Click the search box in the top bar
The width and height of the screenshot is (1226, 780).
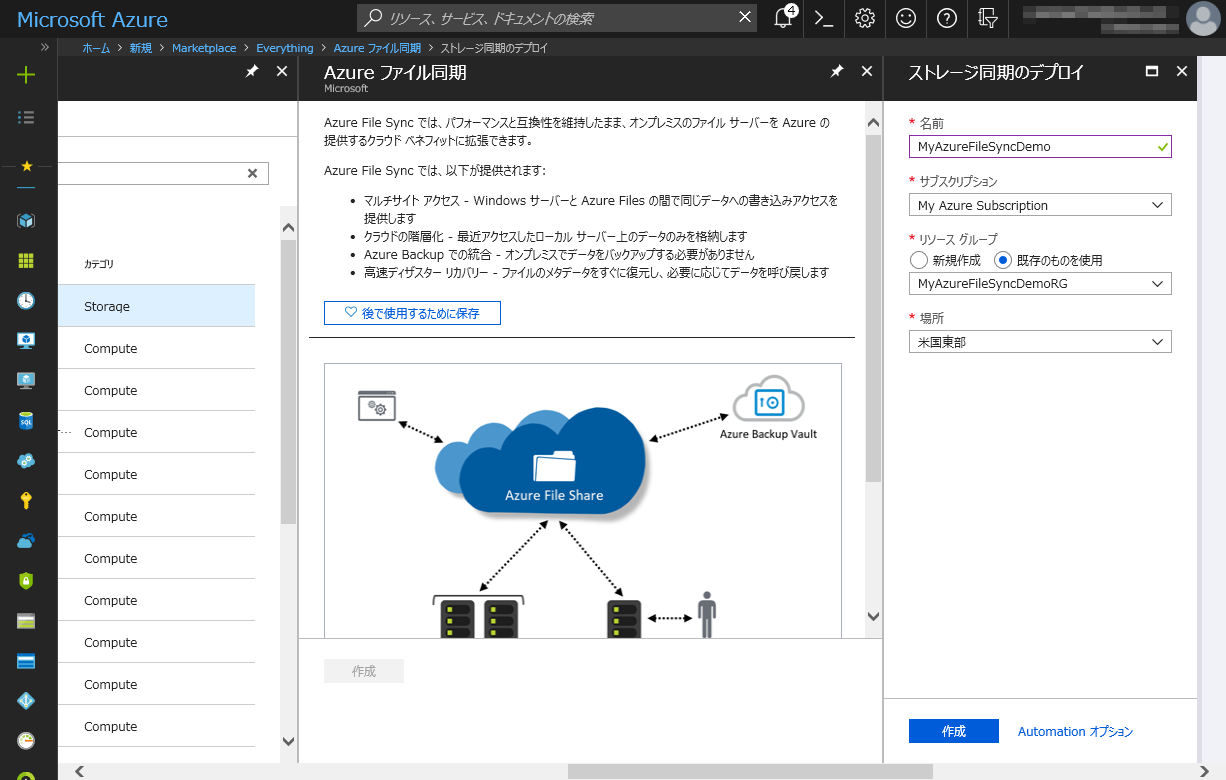tap(550, 17)
